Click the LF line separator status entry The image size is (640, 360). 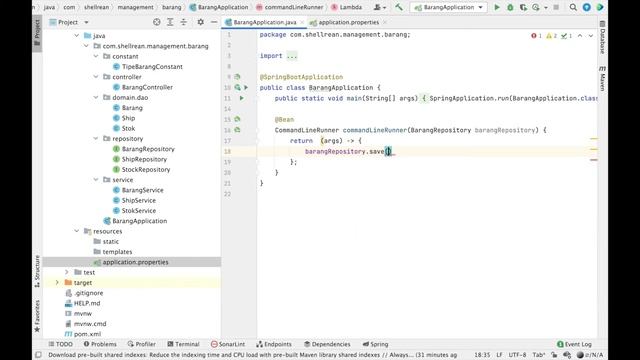point(499,355)
